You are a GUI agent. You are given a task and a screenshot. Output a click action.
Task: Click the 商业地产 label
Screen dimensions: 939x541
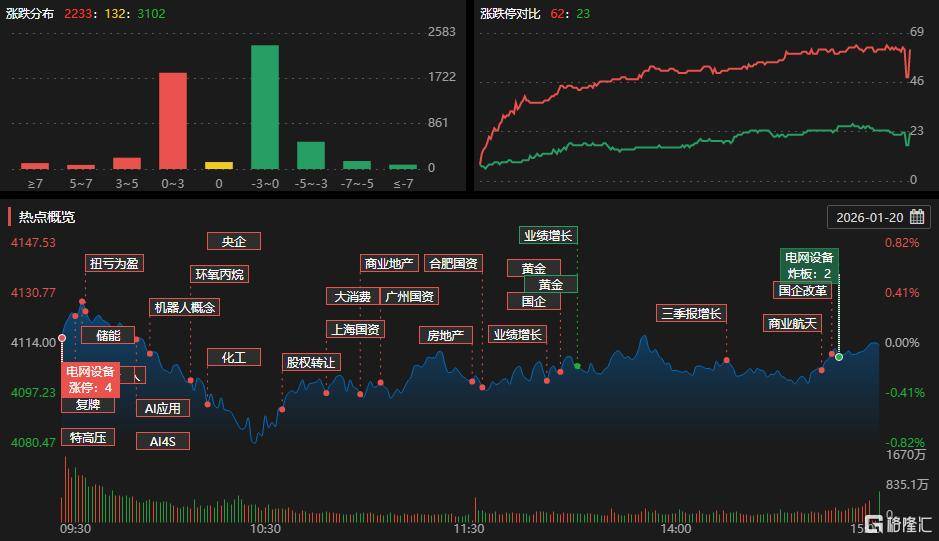pyautogui.click(x=389, y=263)
